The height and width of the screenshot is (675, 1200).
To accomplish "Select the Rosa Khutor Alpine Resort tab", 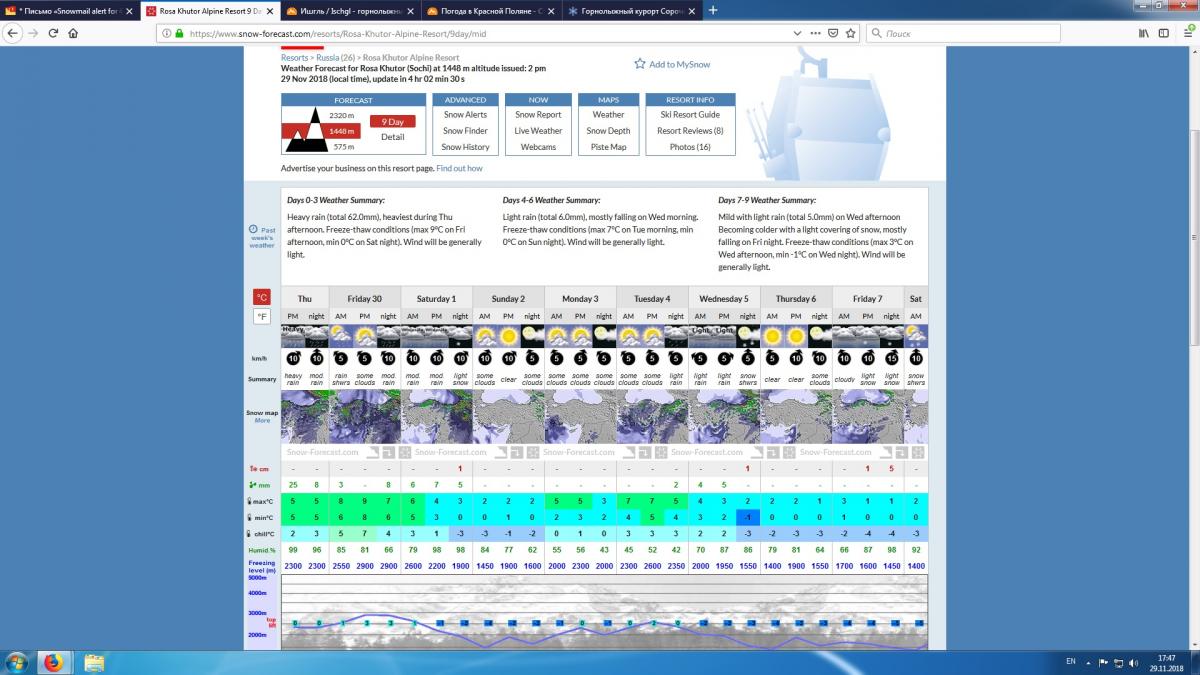I will (208, 11).
